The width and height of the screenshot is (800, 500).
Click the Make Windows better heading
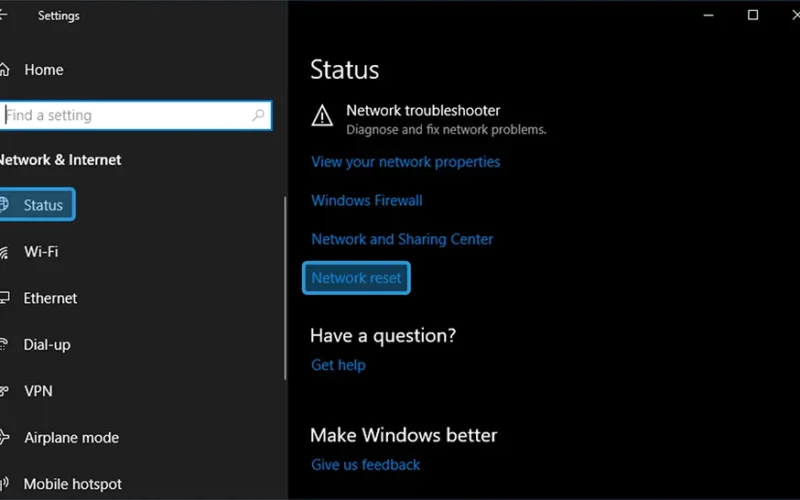(x=404, y=435)
